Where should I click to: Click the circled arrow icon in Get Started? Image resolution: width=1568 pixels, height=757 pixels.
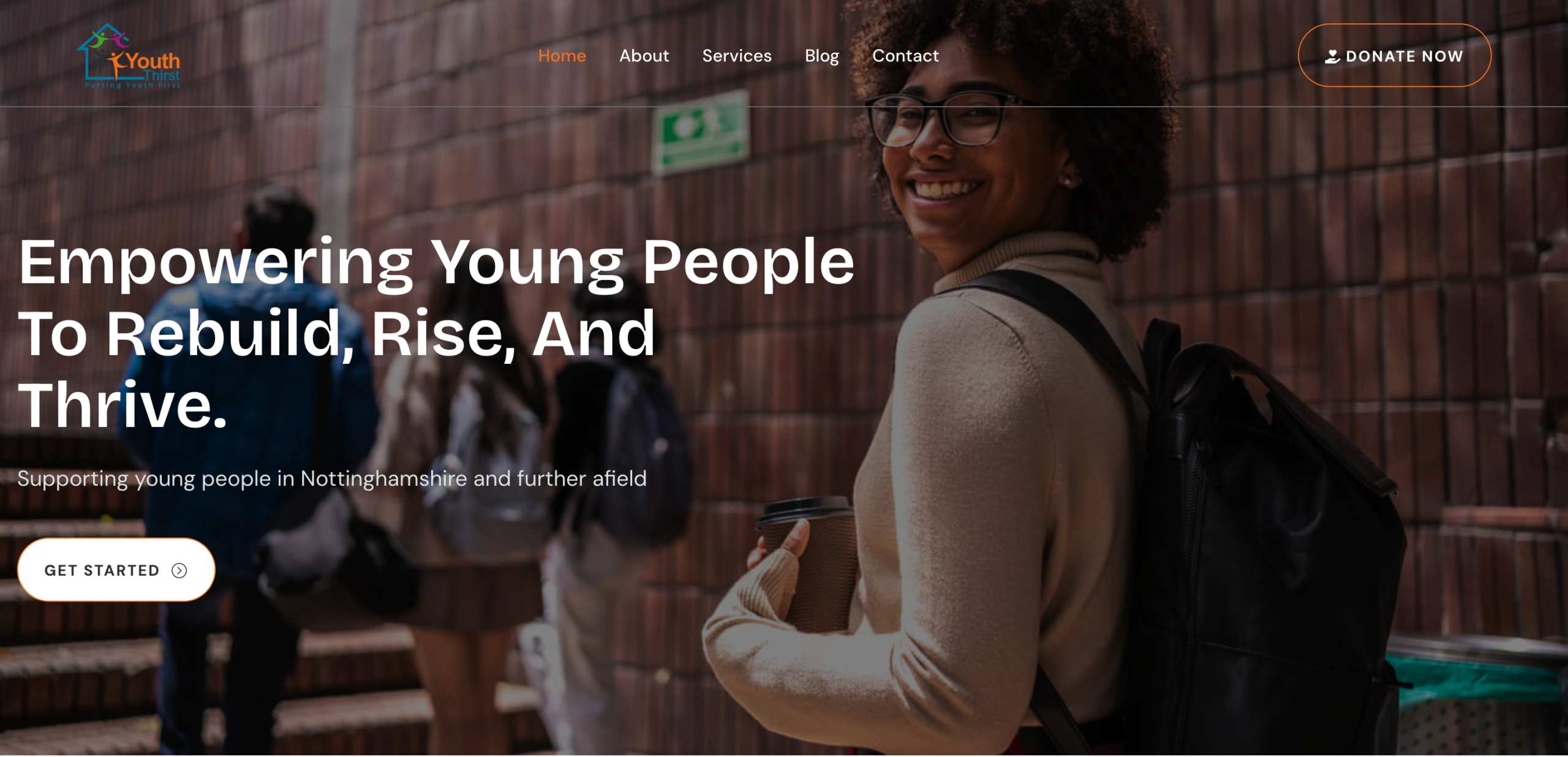pyautogui.click(x=179, y=570)
